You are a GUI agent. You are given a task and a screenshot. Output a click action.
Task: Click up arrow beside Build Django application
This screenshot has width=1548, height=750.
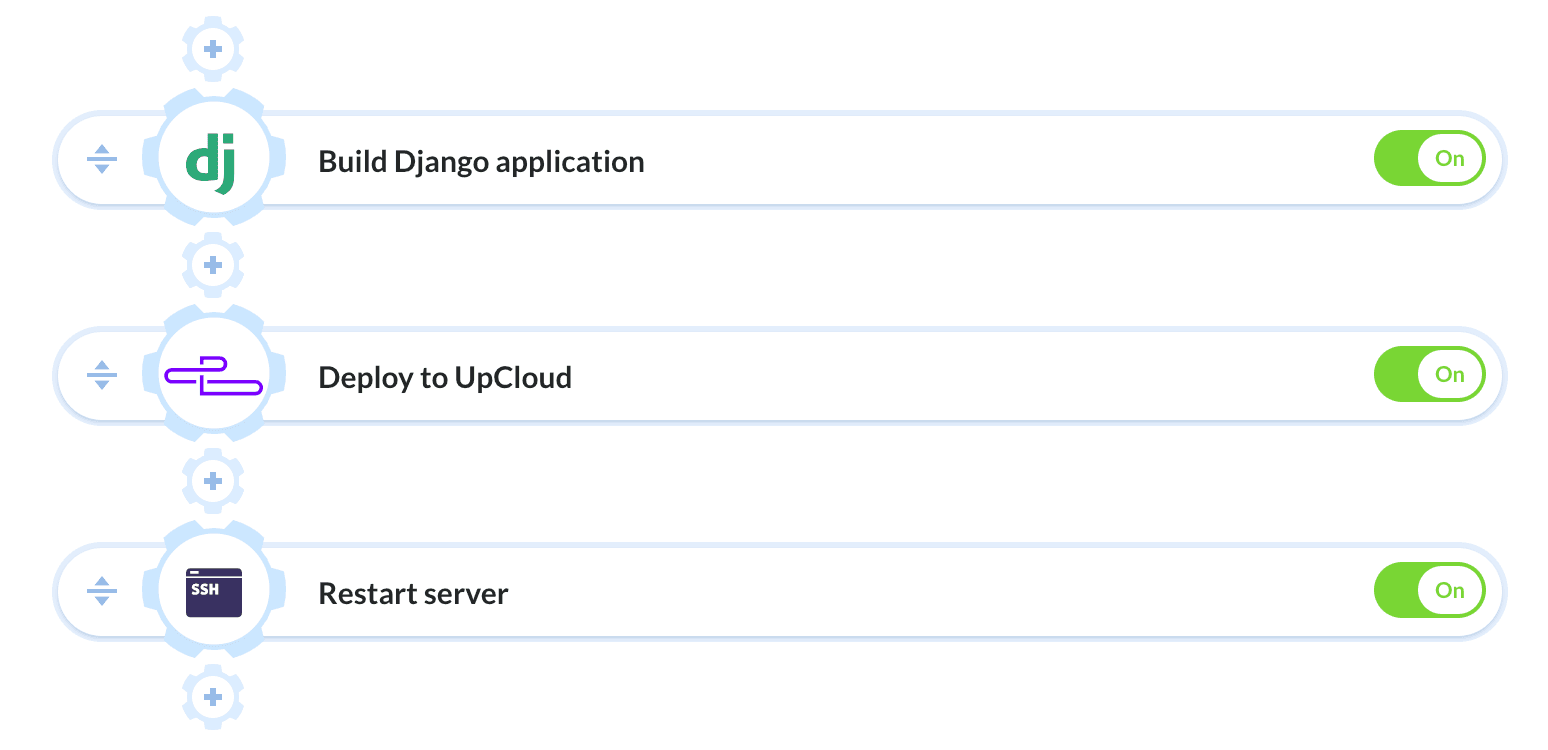(x=101, y=151)
